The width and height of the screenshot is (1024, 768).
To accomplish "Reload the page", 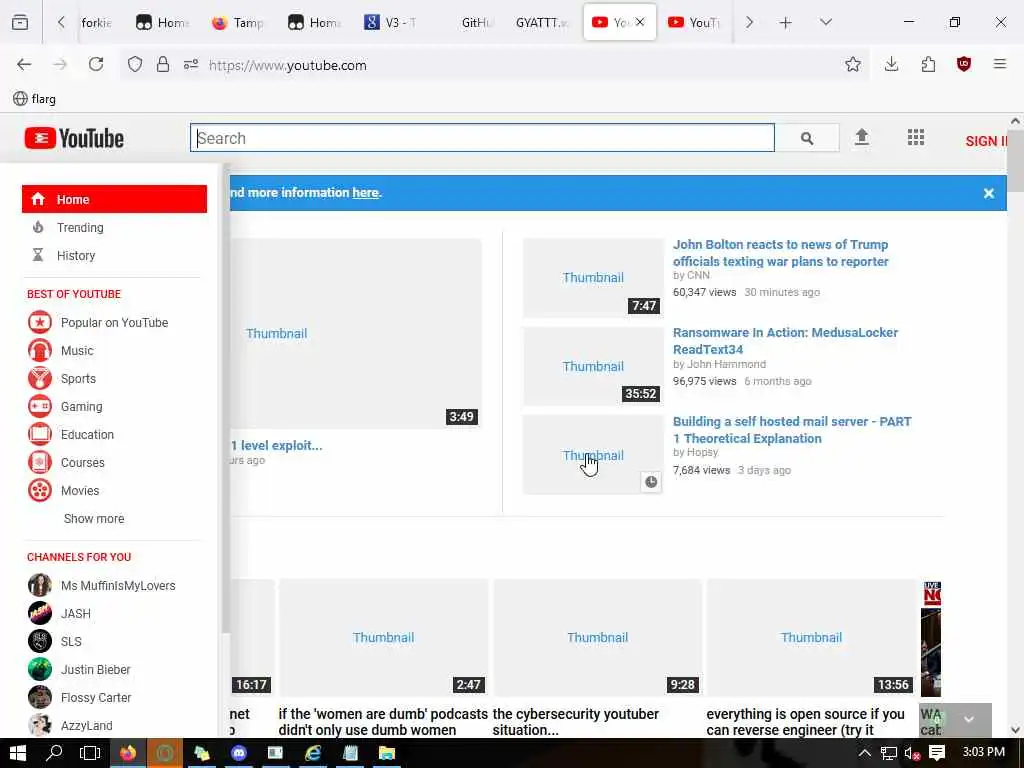I will pyautogui.click(x=96, y=65).
